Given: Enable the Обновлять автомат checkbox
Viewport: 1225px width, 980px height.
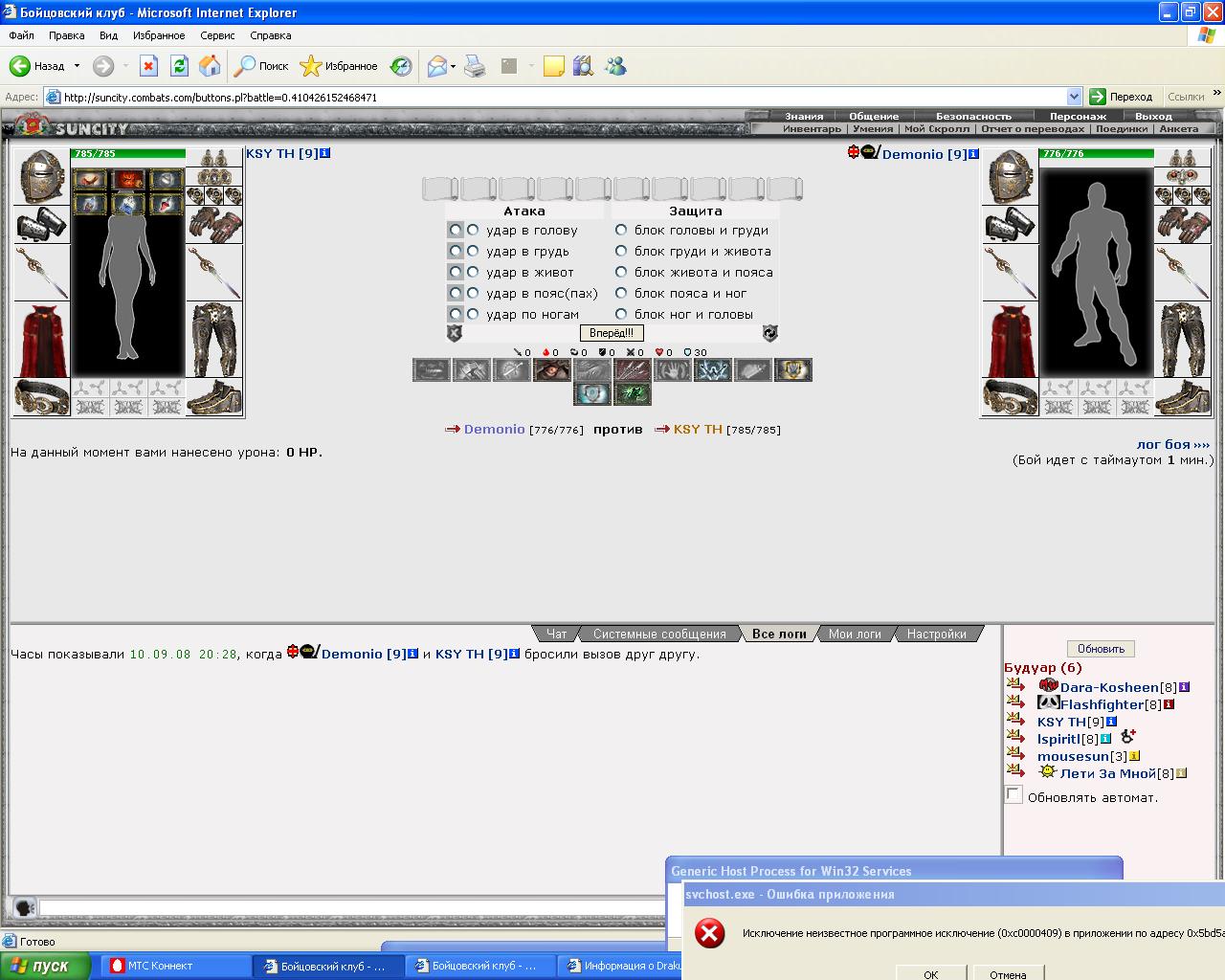Looking at the screenshot, I should tap(1013, 795).
